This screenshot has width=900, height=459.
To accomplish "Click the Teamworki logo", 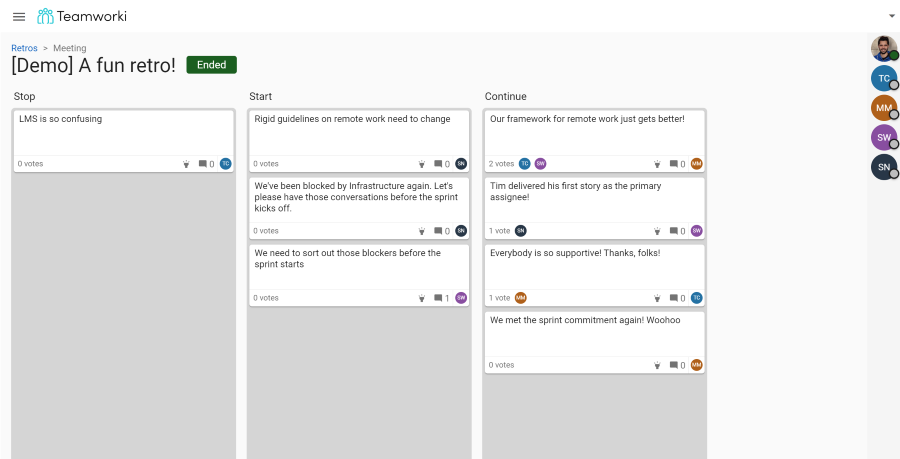I will pos(82,17).
